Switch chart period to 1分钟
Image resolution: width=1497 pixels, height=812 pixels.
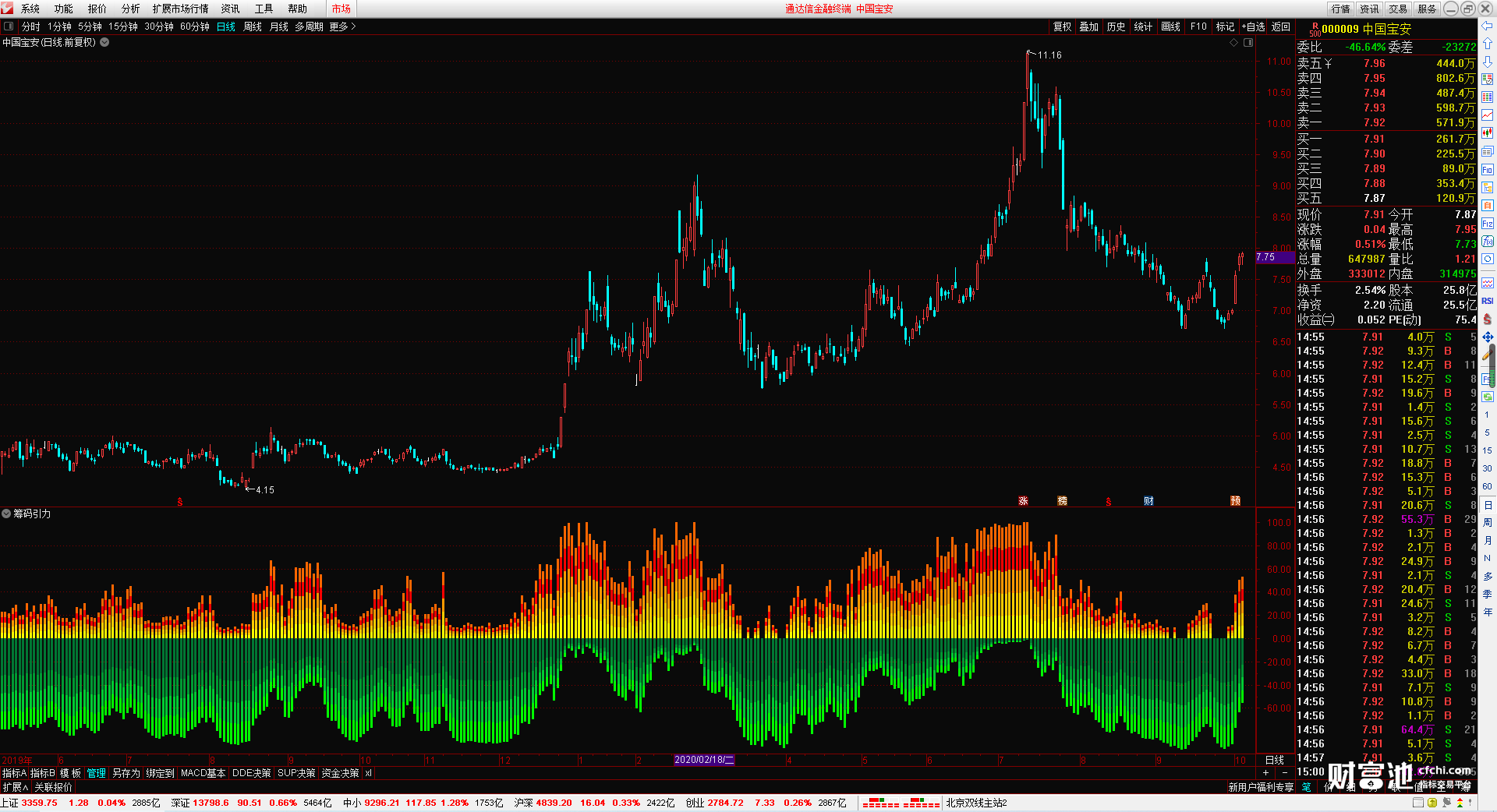click(x=60, y=26)
